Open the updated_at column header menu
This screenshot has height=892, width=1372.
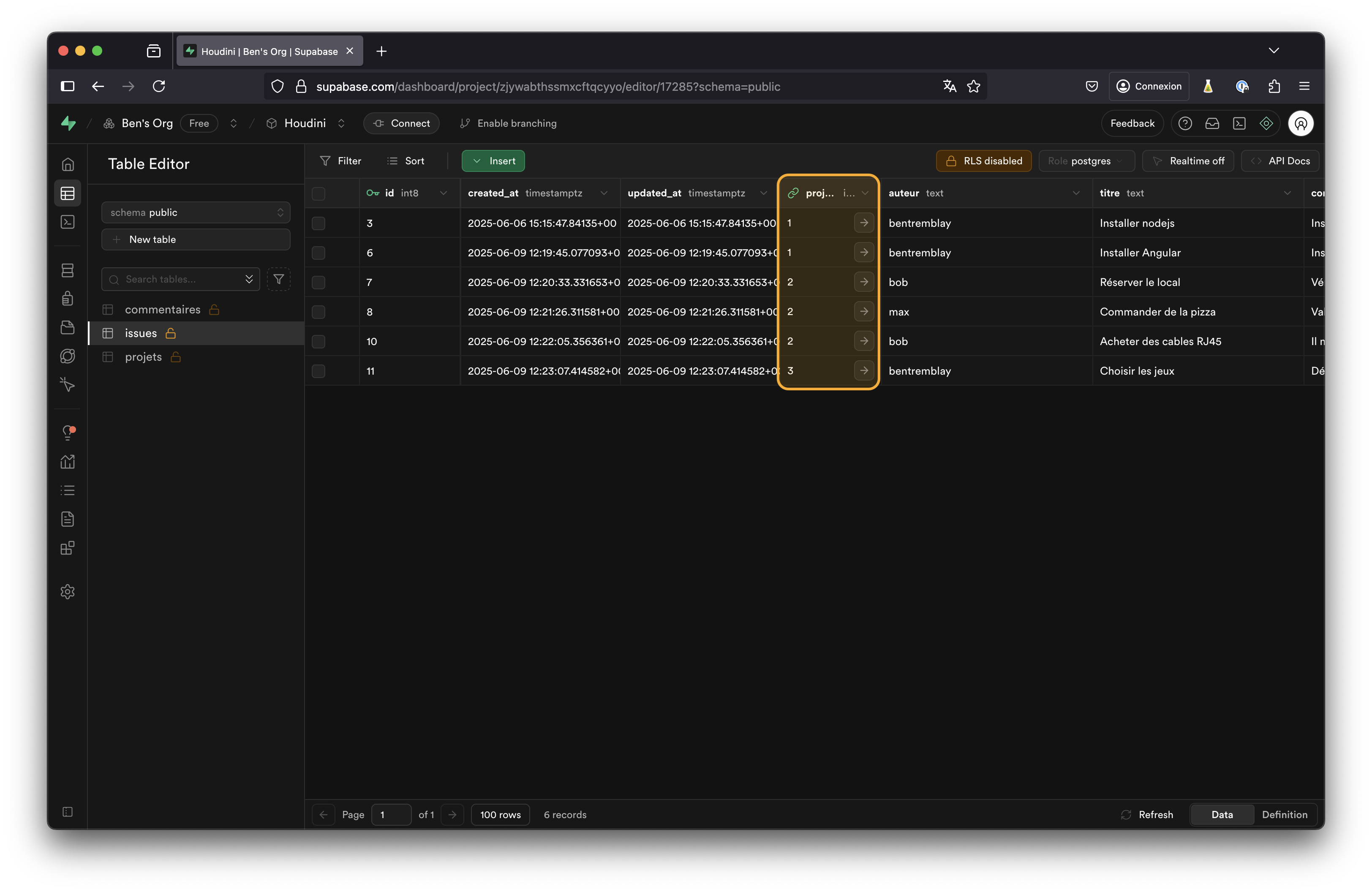click(763, 193)
